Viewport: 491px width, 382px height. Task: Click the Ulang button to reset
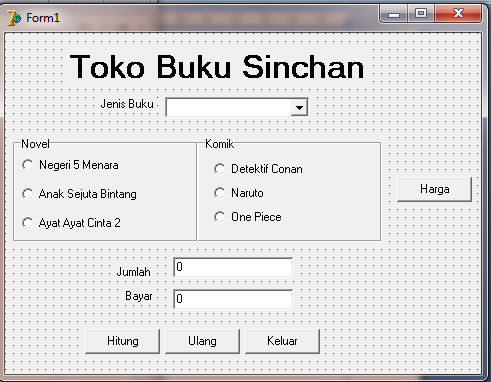coord(202,341)
